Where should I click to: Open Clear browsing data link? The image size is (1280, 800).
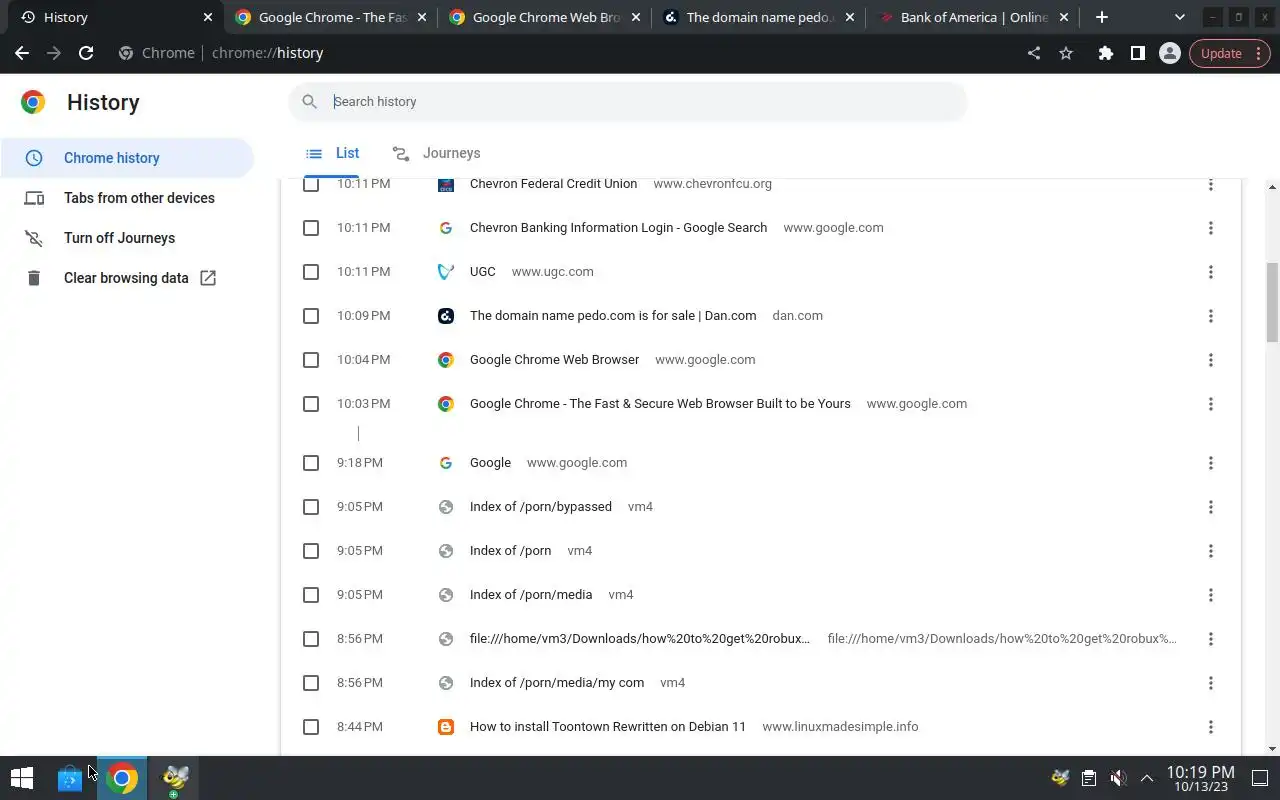point(126,278)
